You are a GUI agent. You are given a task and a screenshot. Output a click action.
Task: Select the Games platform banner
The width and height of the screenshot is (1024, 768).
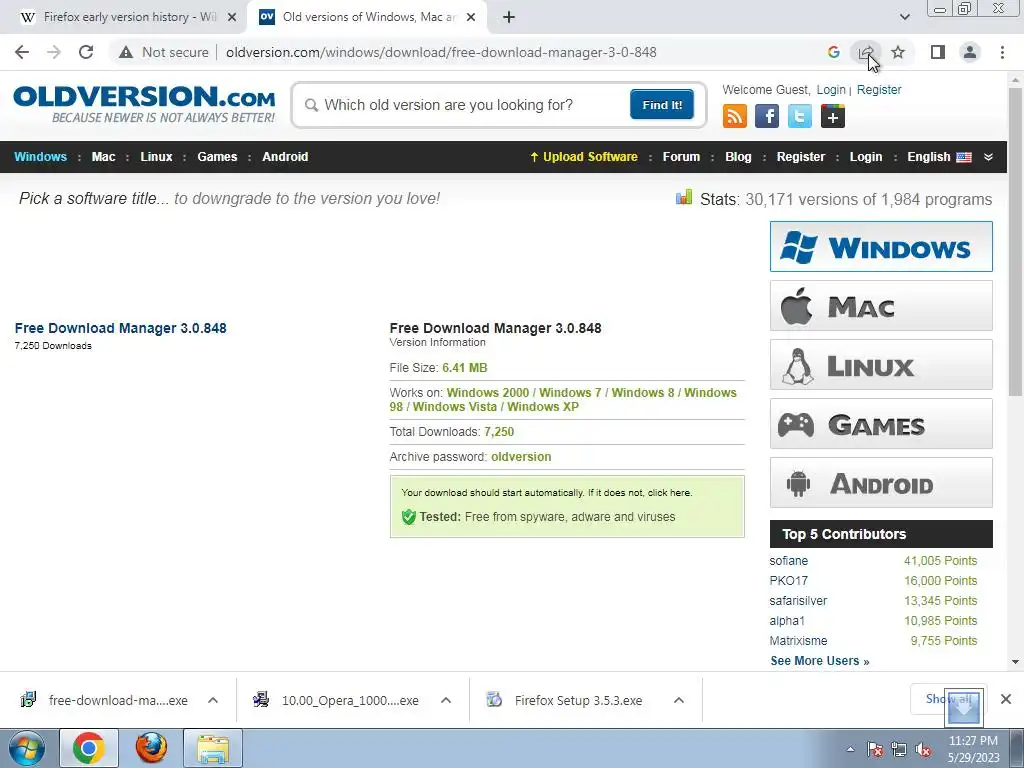(881, 424)
